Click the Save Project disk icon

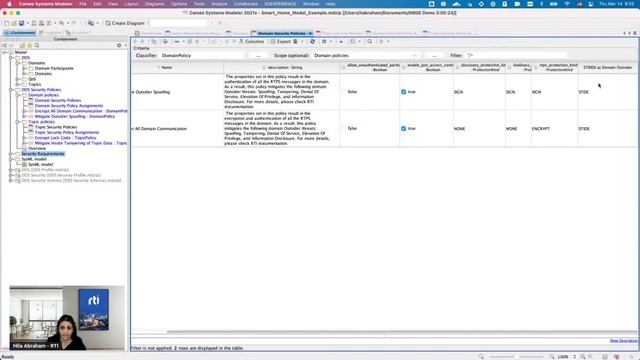pos(21,23)
